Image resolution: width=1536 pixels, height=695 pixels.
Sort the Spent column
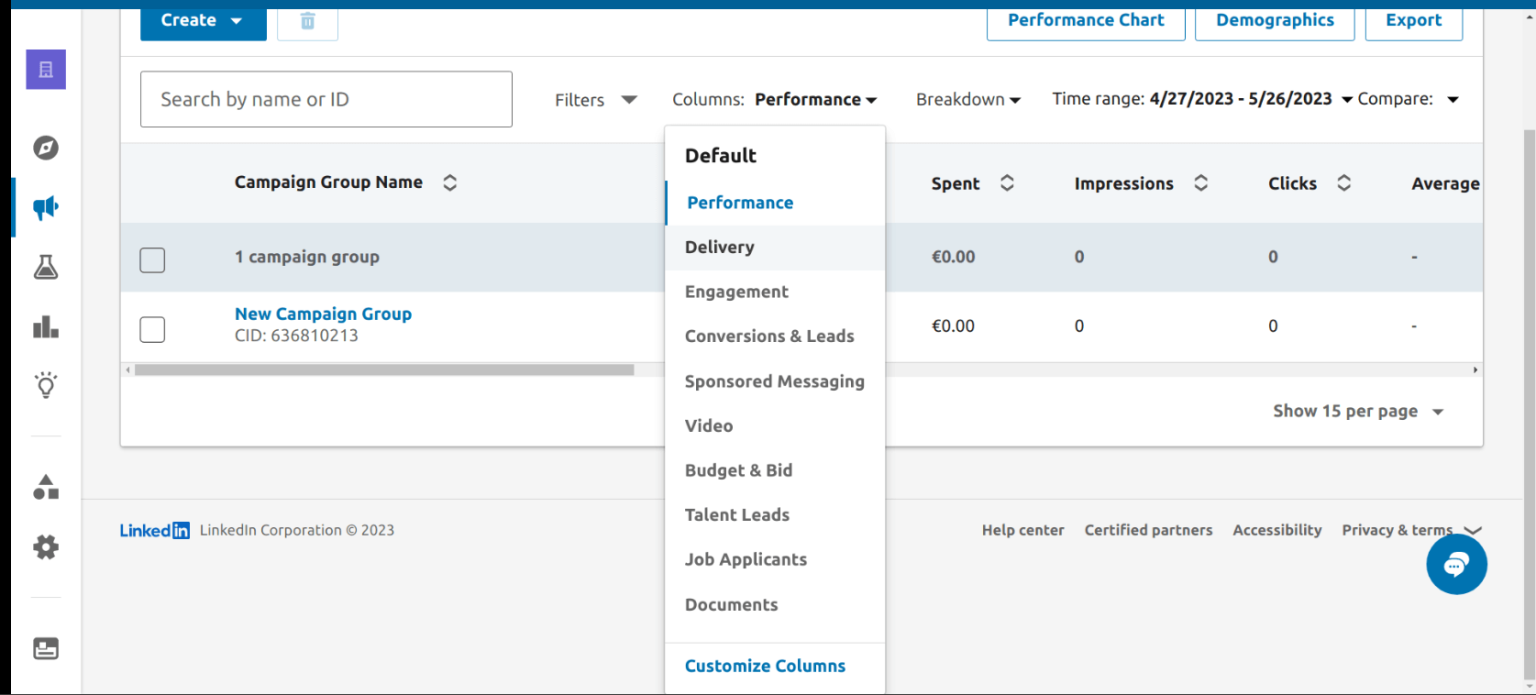pos(1007,183)
